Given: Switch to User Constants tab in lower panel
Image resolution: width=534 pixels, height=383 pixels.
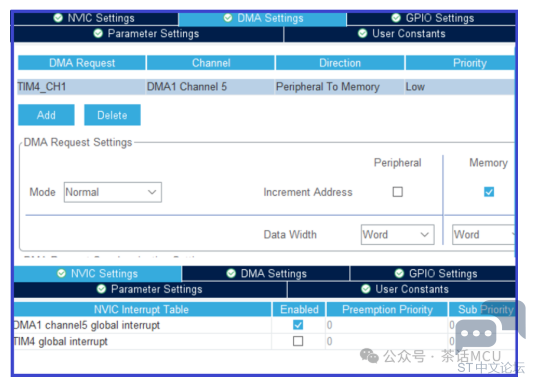Looking at the screenshot, I should 402,289.
